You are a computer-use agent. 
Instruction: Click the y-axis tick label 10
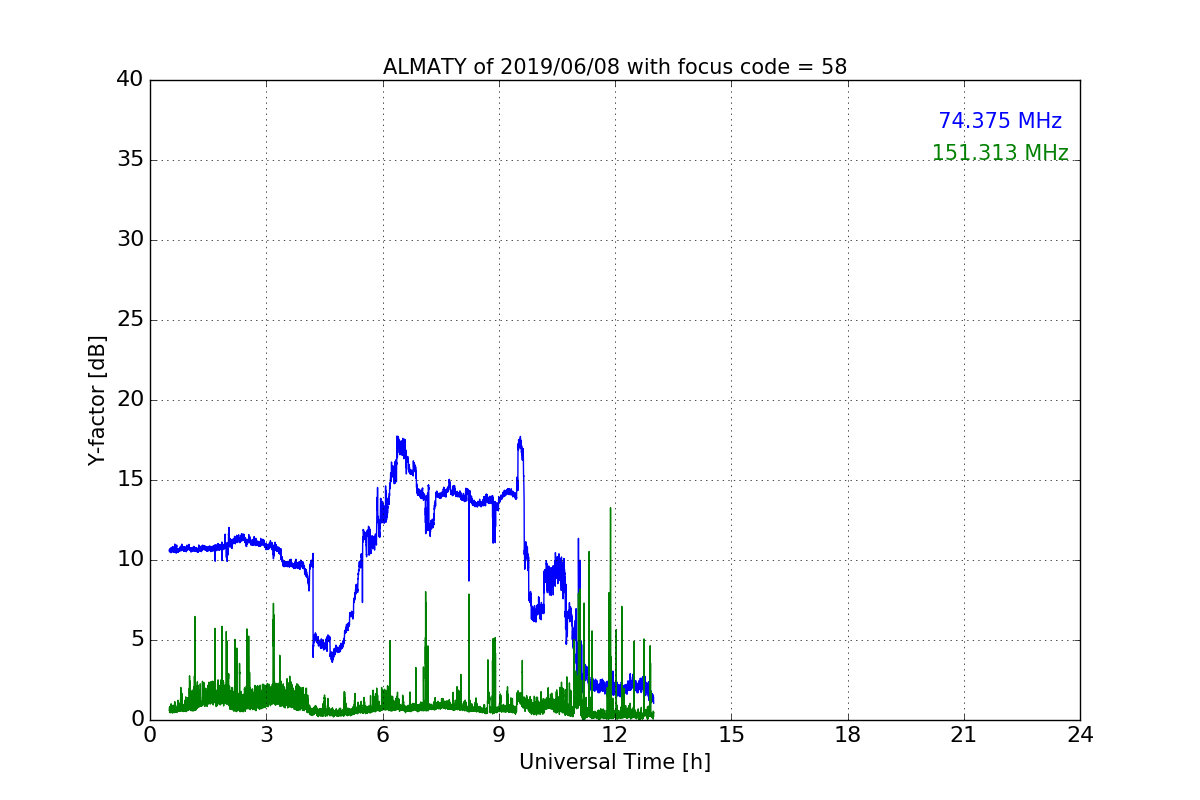[x=130, y=560]
